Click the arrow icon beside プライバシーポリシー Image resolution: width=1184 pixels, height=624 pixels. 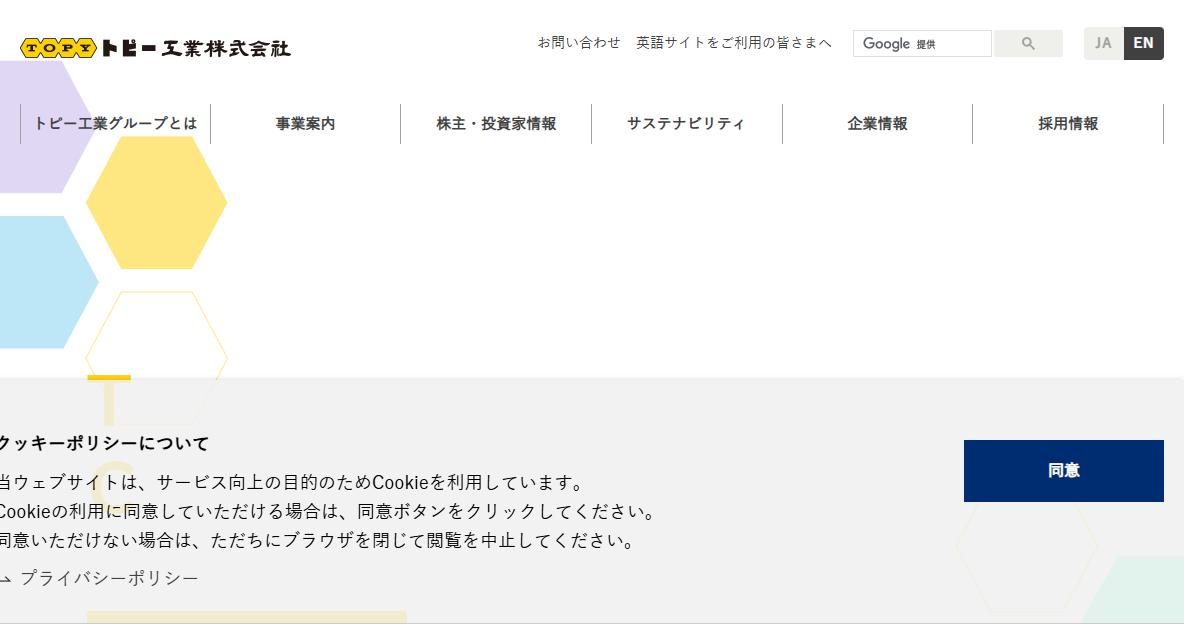coord(5,579)
